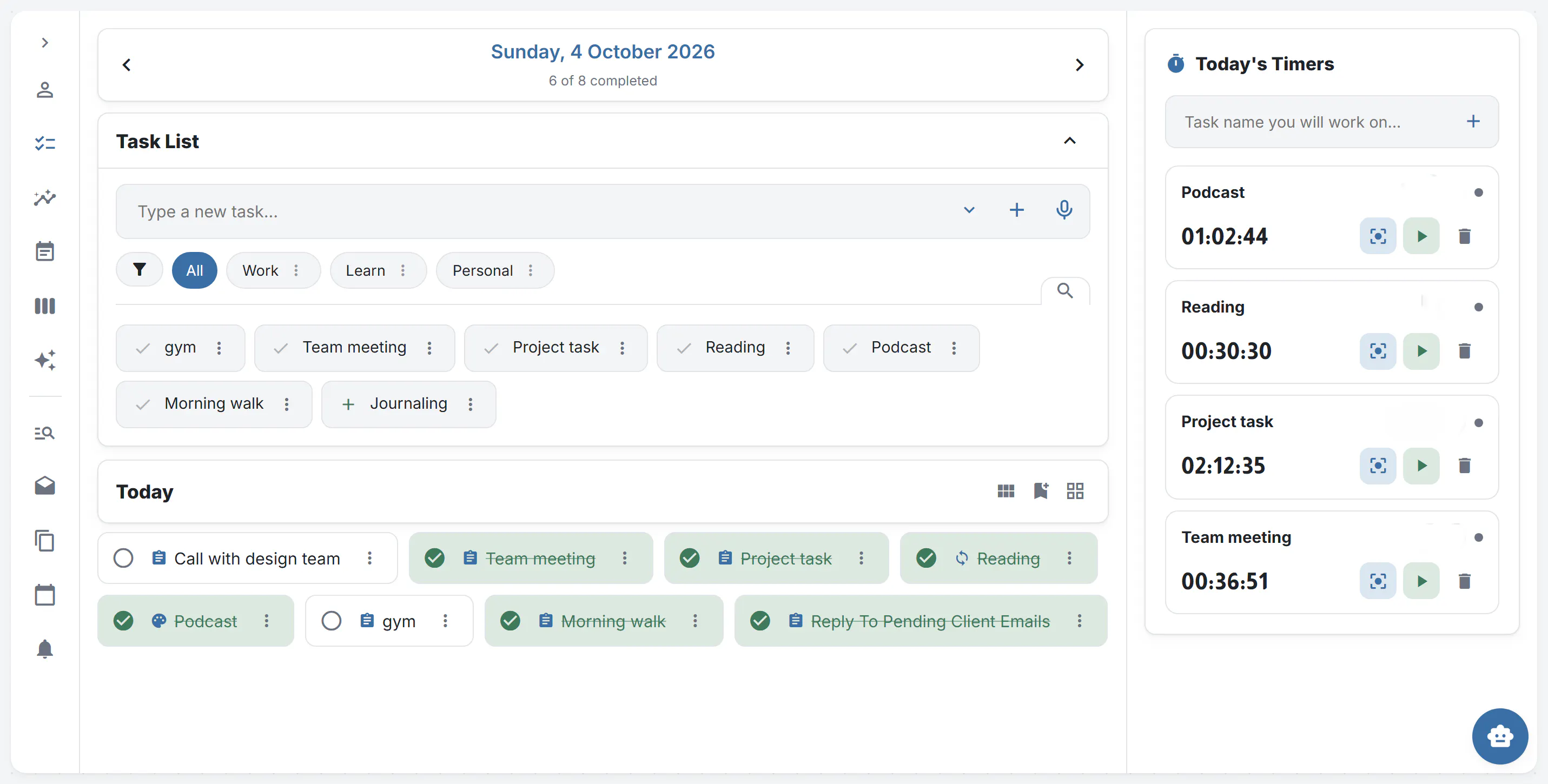Image resolution: width=1548 pixels, height=784 pixels.
Task: Open options for the Morning walk chip
Action: point(287,404)
